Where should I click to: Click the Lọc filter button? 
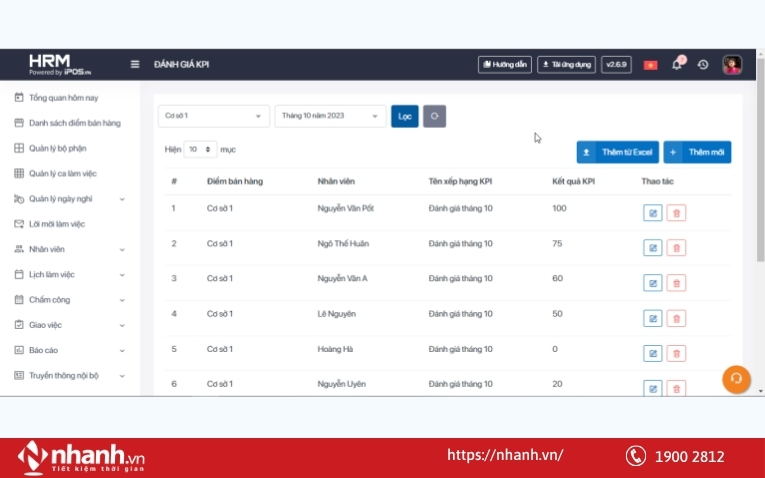(405, 116)
